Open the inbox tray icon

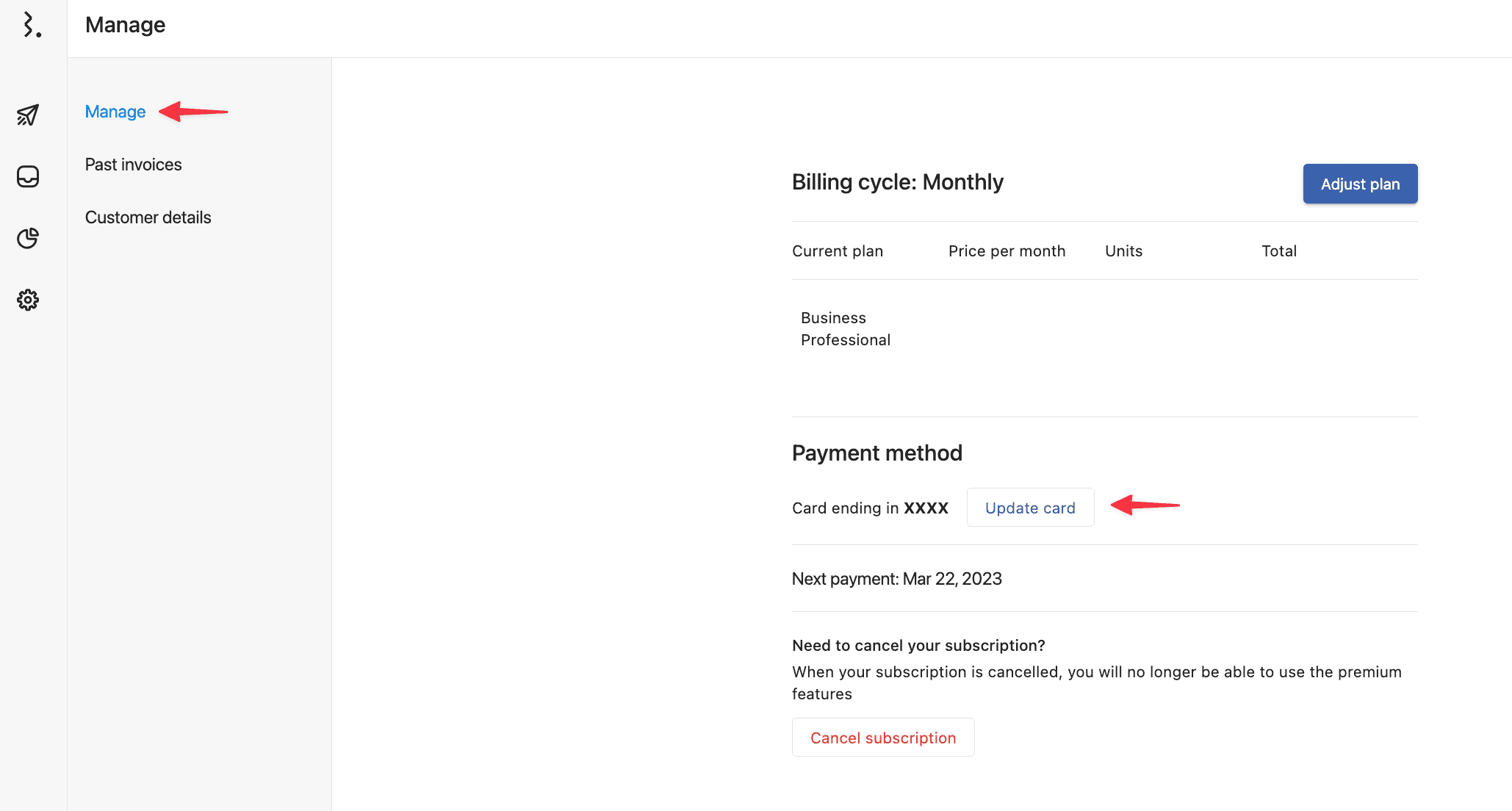coord(28,176)
